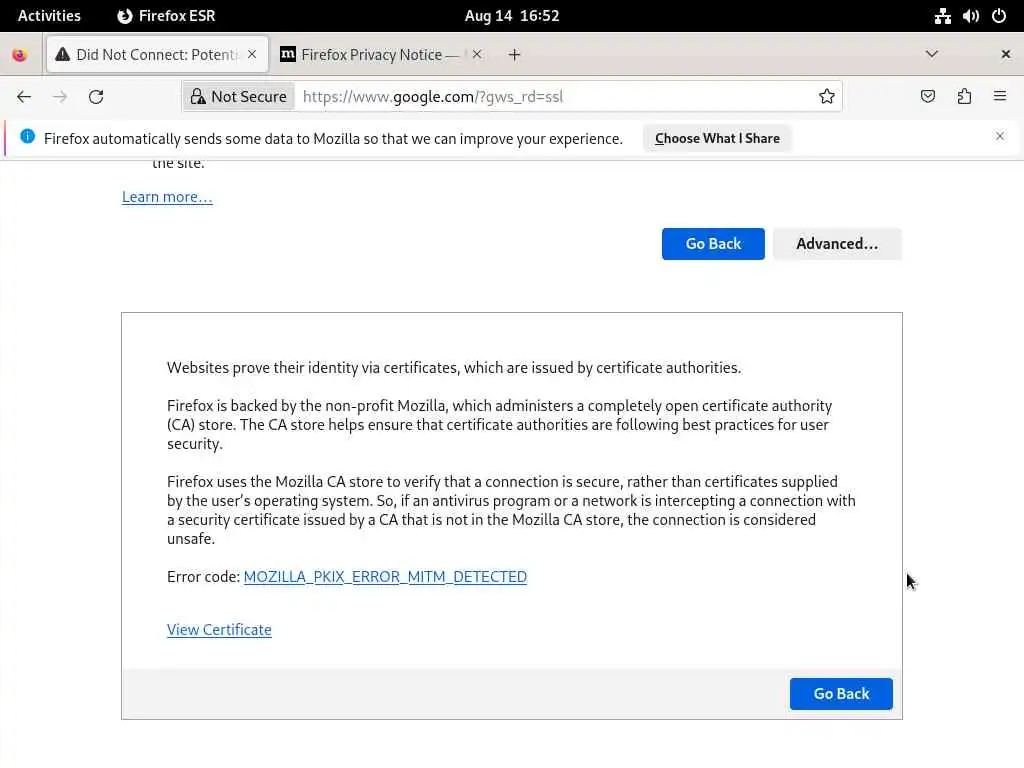Click the volume speaker icon

pyautogui.click(x=970, y=16)
